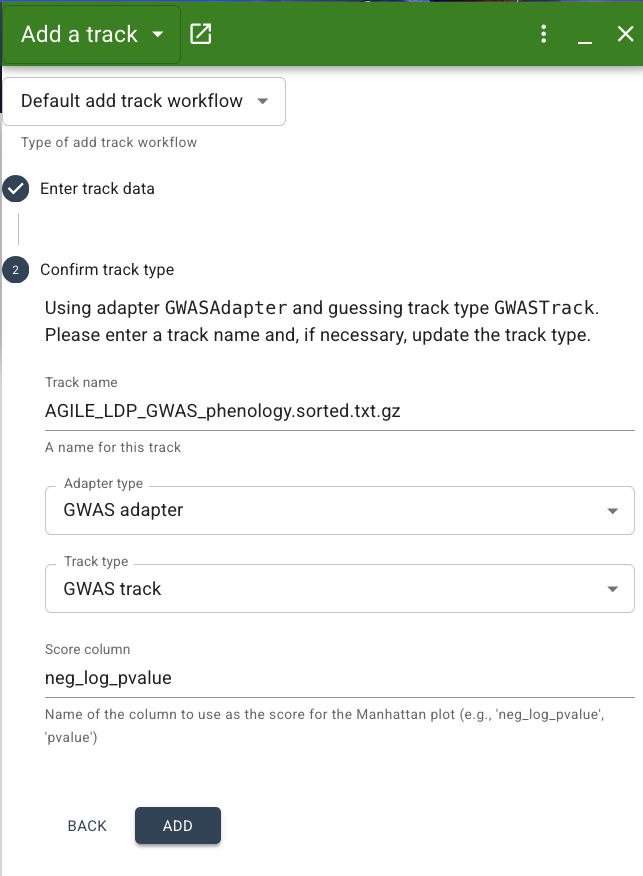
Task: Open the three-dot overflow menu
Action: pyautogui.click(x=543, y=33)
